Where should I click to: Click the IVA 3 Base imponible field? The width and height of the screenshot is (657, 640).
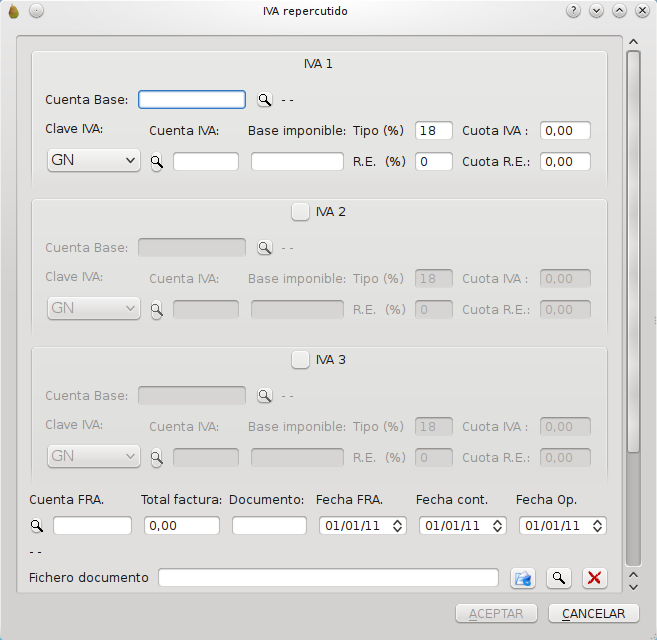pos(297,458)
